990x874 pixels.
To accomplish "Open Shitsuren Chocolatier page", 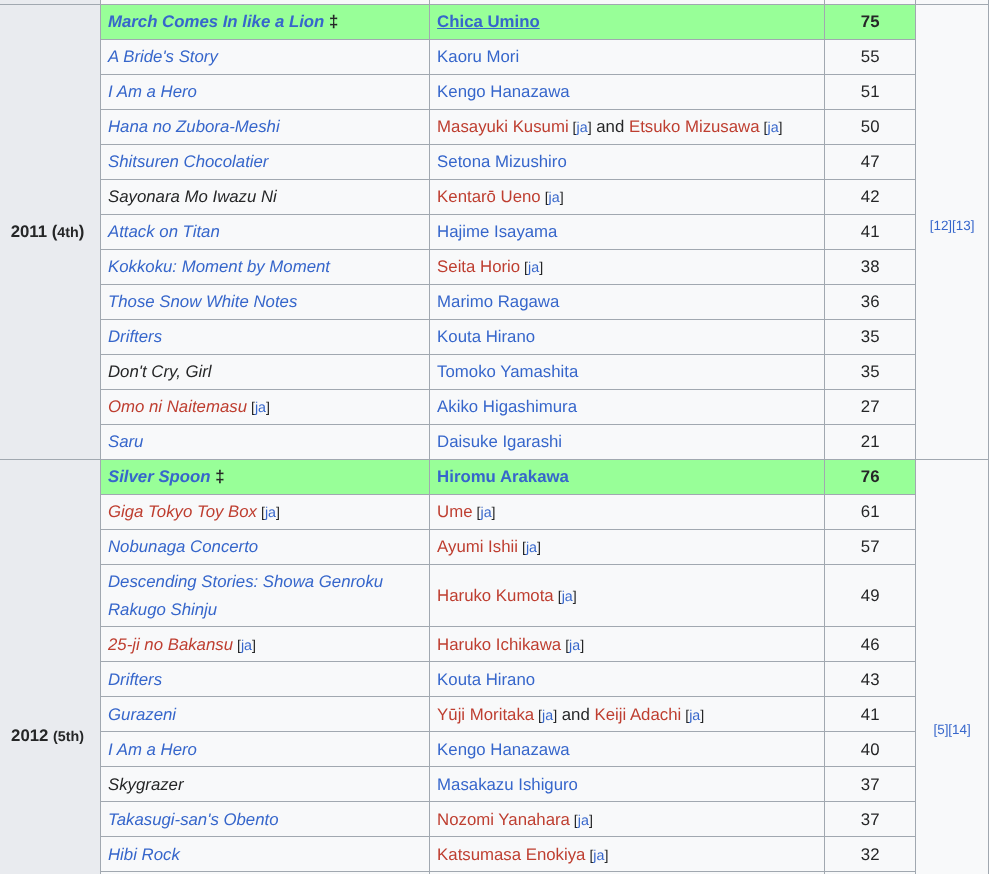I will click(x=188, y=162).
